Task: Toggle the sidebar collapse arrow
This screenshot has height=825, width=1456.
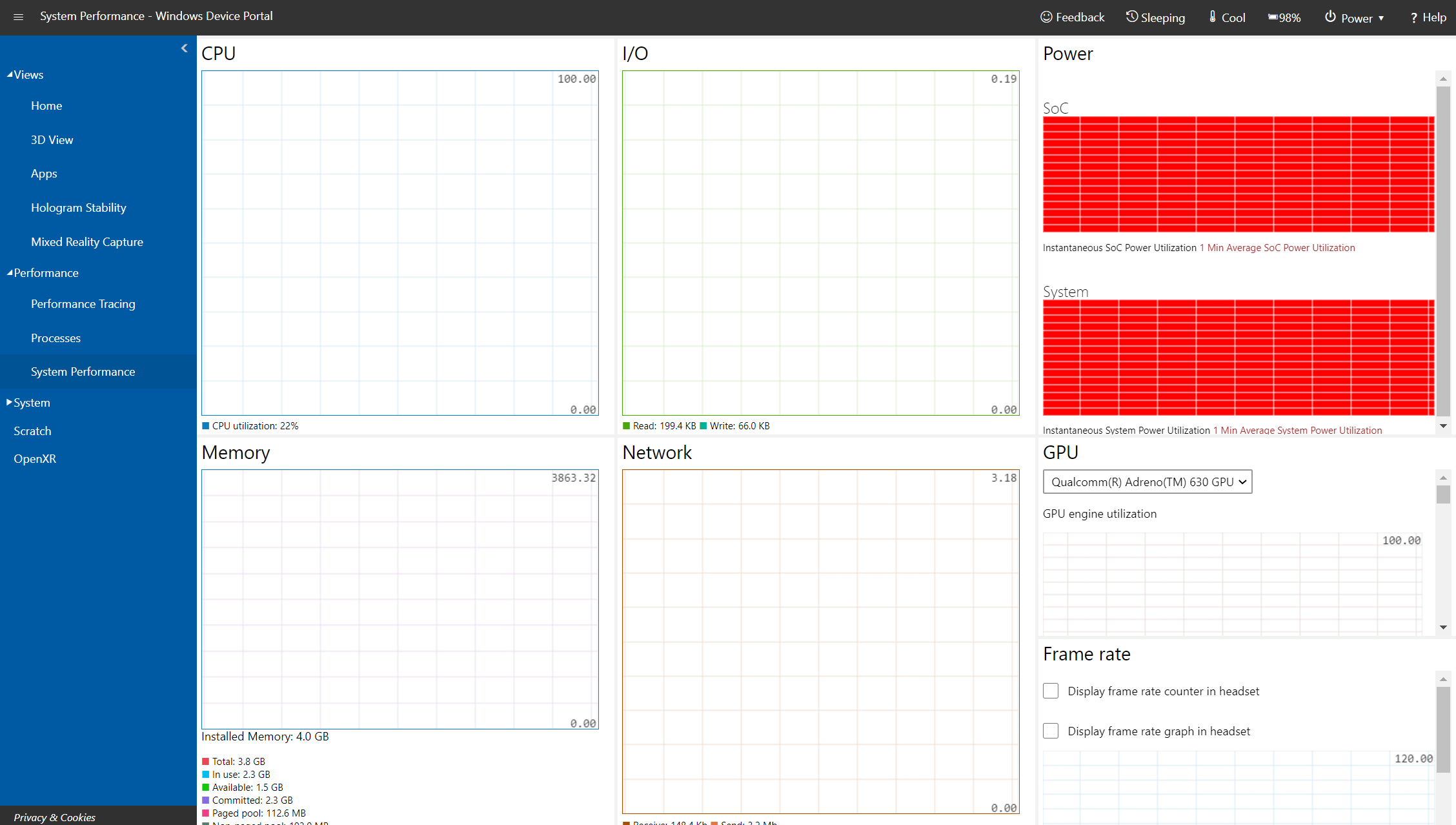Action: click(185, 48)
